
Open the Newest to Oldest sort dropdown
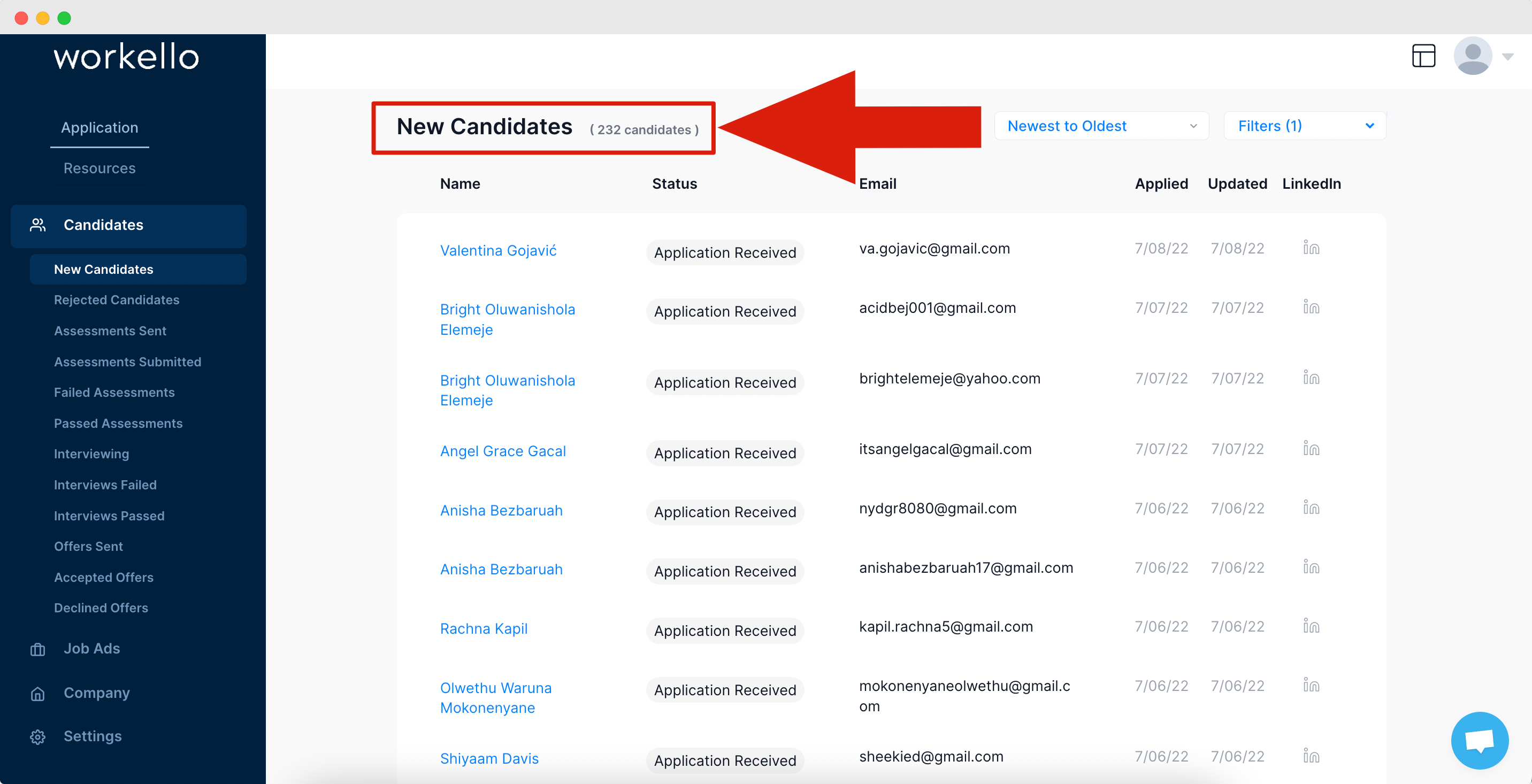pos(1101,126)
